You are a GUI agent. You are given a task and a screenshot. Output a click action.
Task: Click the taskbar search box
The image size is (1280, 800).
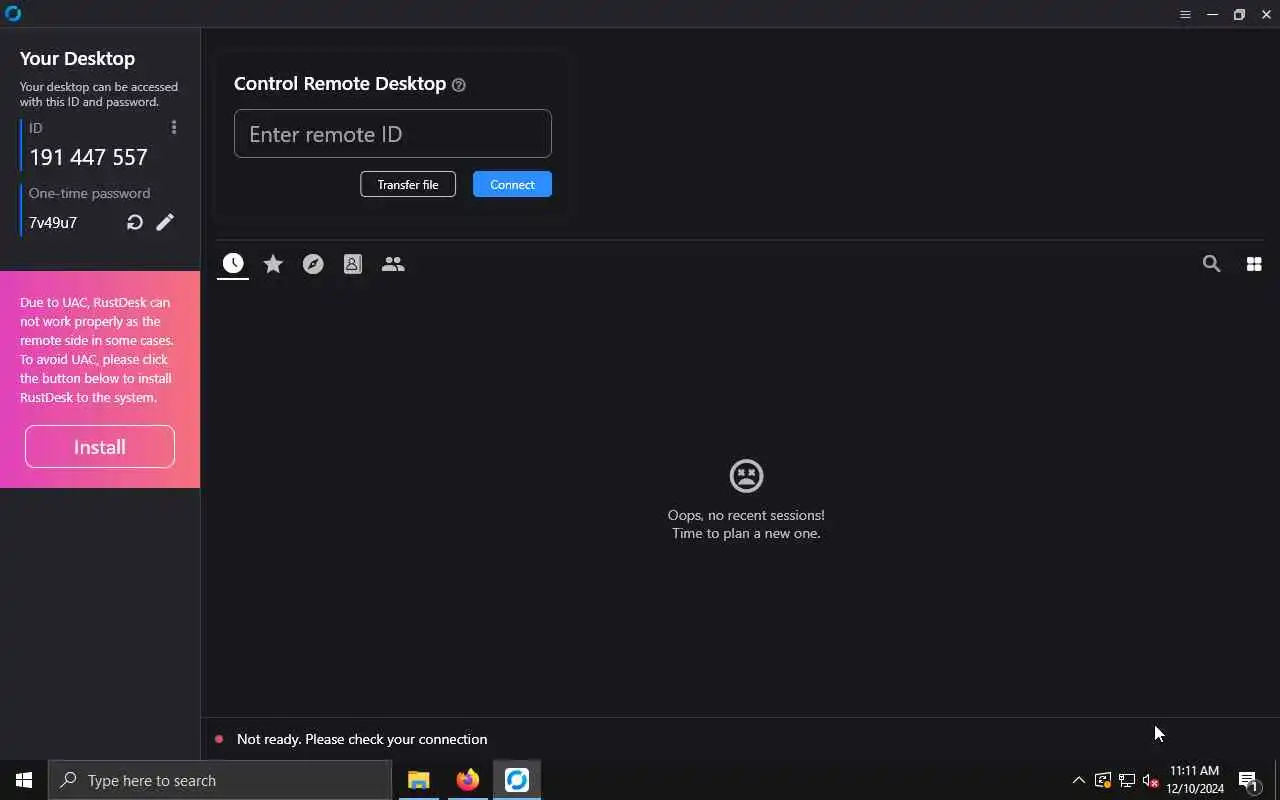[x=220, y=780]
